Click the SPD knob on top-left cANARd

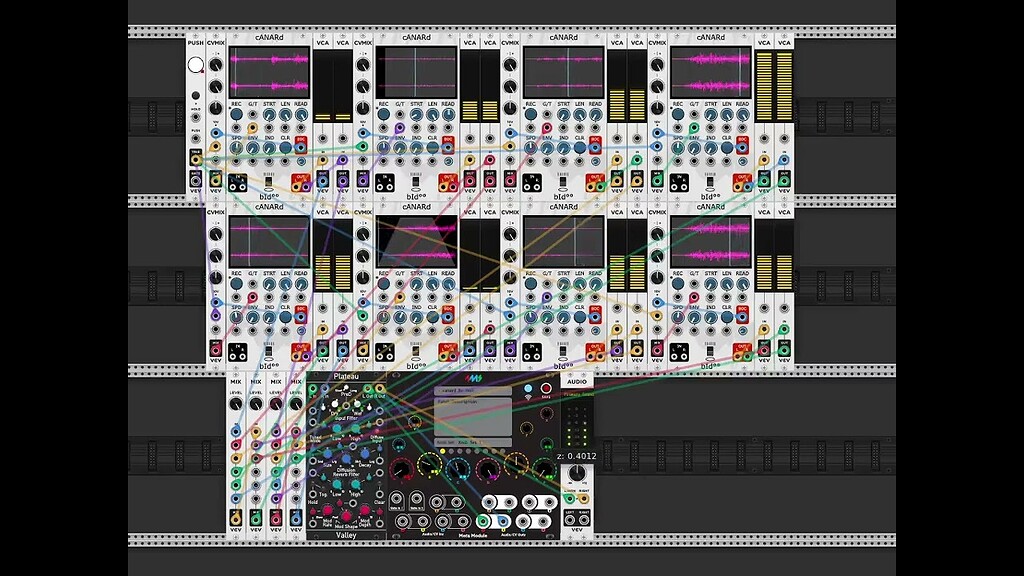(236, 148)
